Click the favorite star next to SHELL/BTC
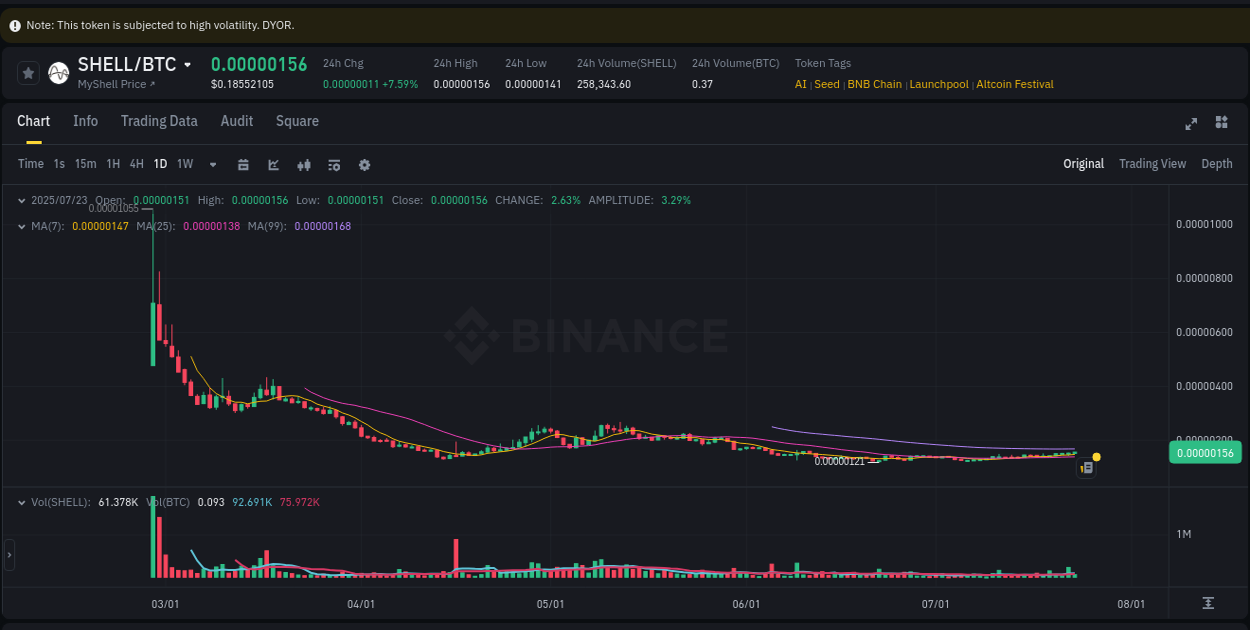This screenshot has width=1250, height=630. 27,72
